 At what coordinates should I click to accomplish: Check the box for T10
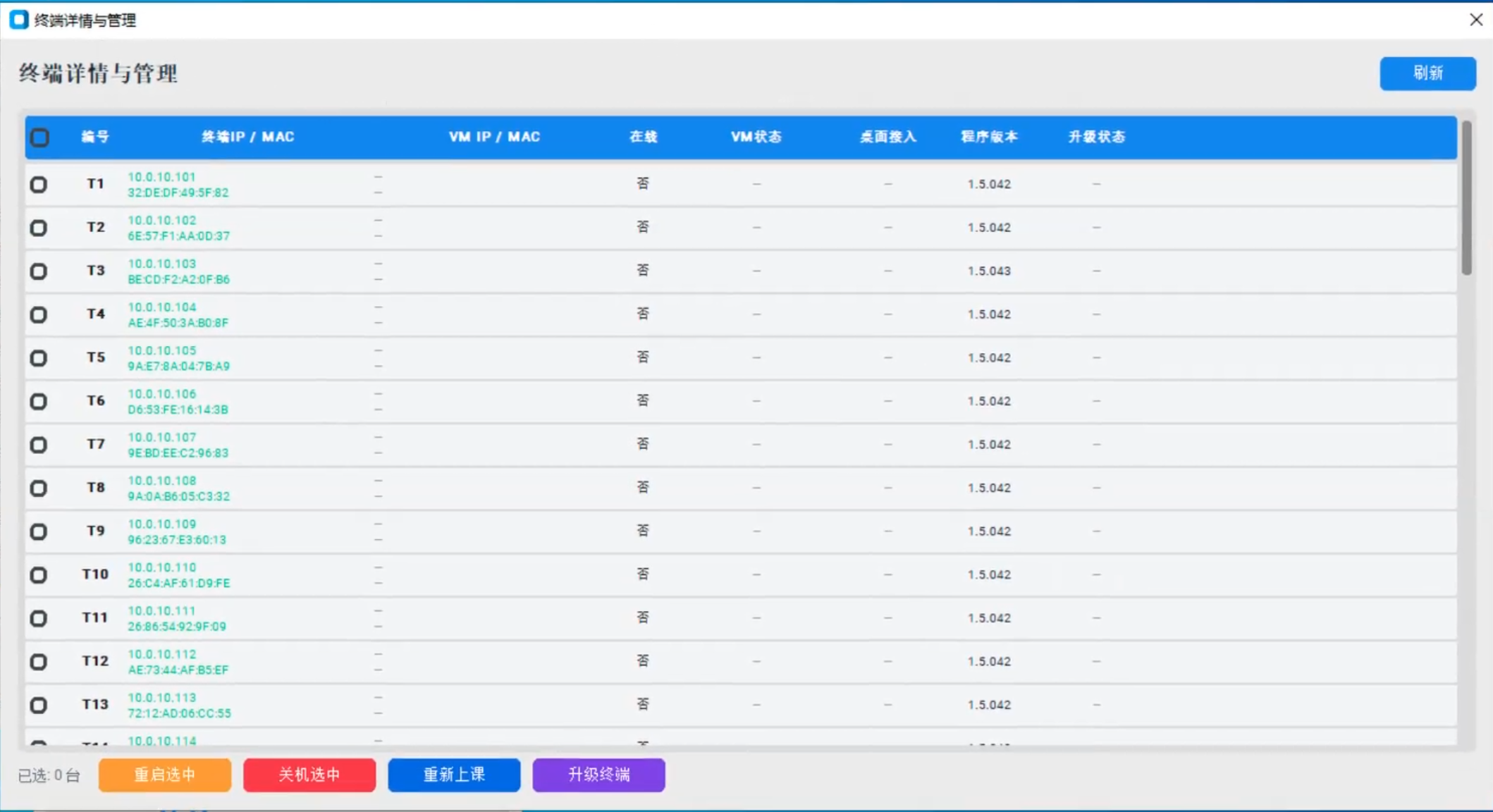(x=39, y=575)
